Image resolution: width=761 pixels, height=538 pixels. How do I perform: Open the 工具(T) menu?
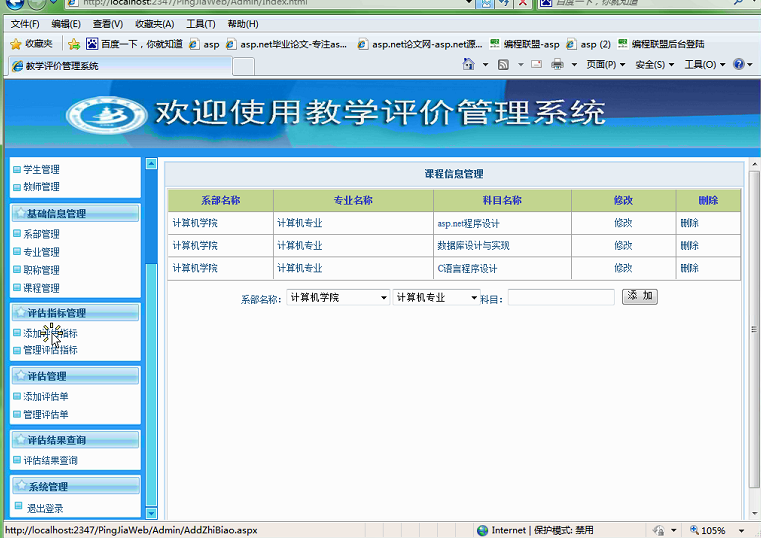click(x=201, y=24)
